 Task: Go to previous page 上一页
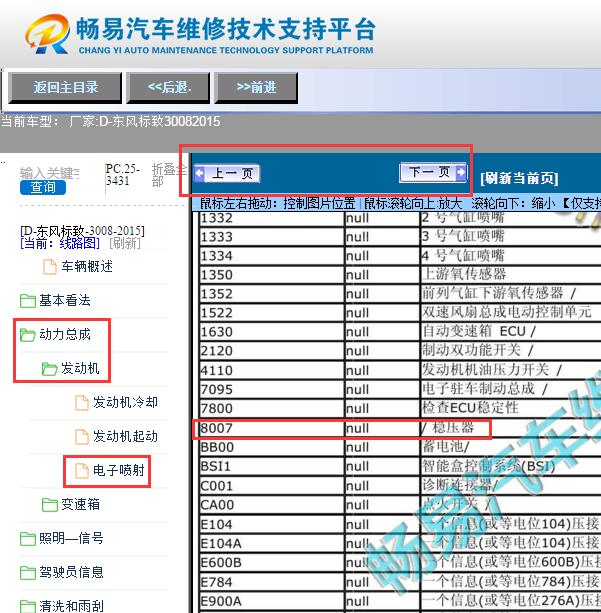(227, 173)
